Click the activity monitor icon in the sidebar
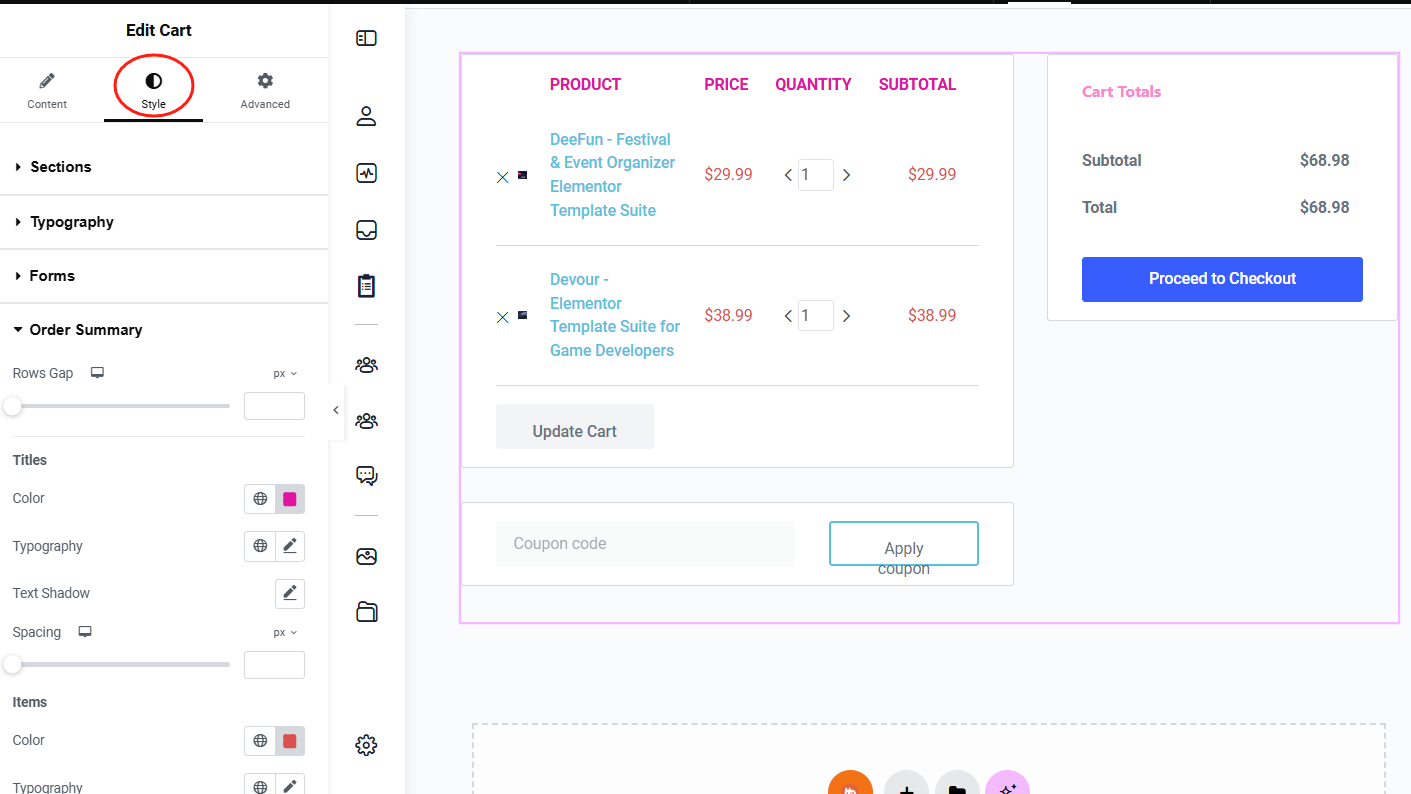1411x794 pixels. point(366,172)
